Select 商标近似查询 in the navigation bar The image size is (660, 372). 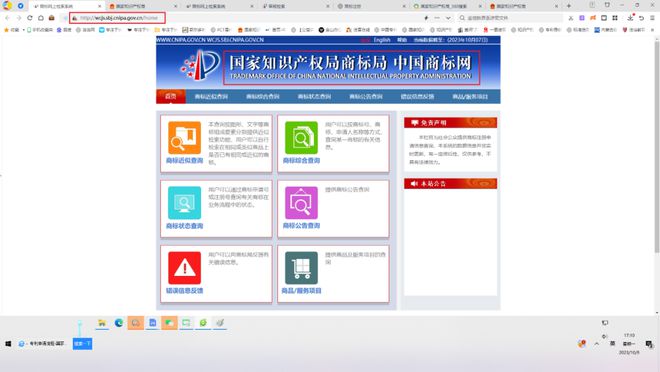coord(211,97)
